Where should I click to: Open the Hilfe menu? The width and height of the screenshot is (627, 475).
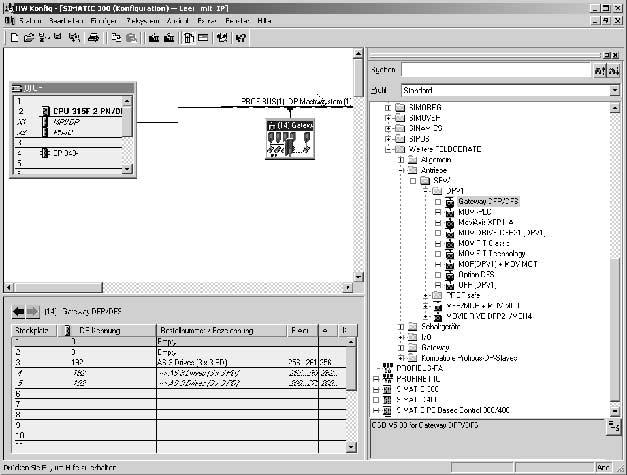264,20
